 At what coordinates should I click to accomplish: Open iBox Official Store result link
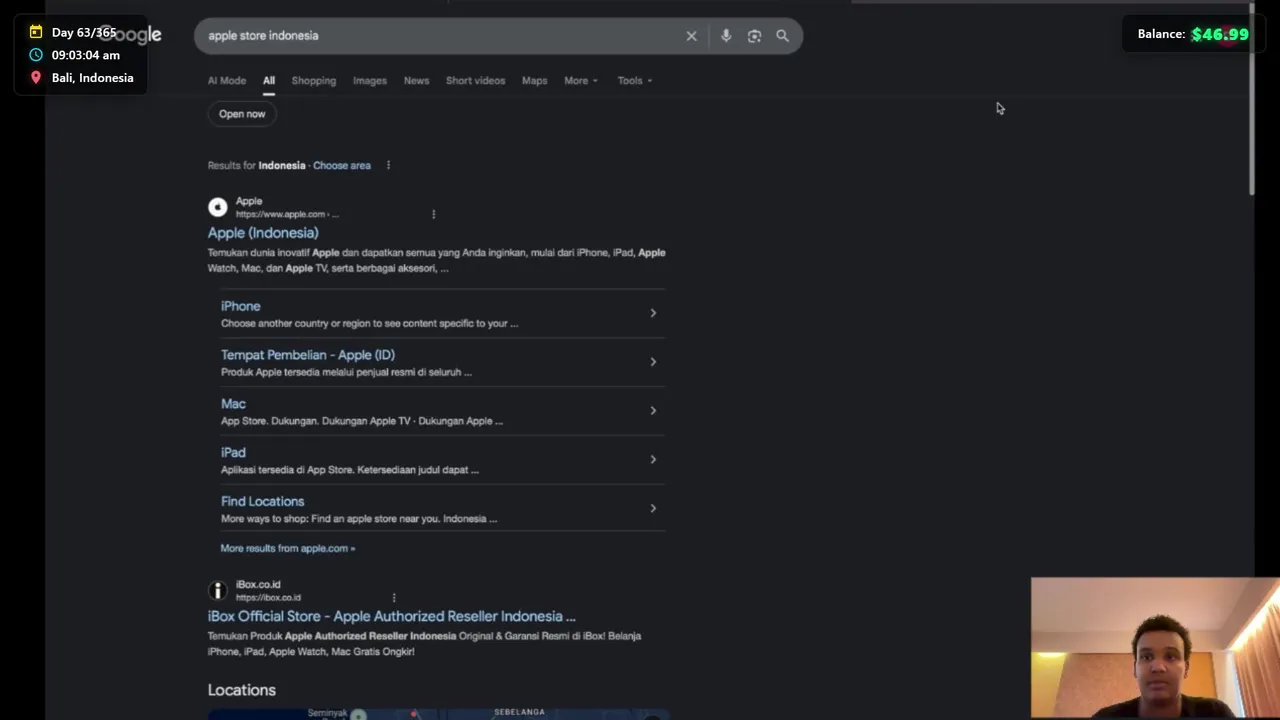tap(391, 616)
